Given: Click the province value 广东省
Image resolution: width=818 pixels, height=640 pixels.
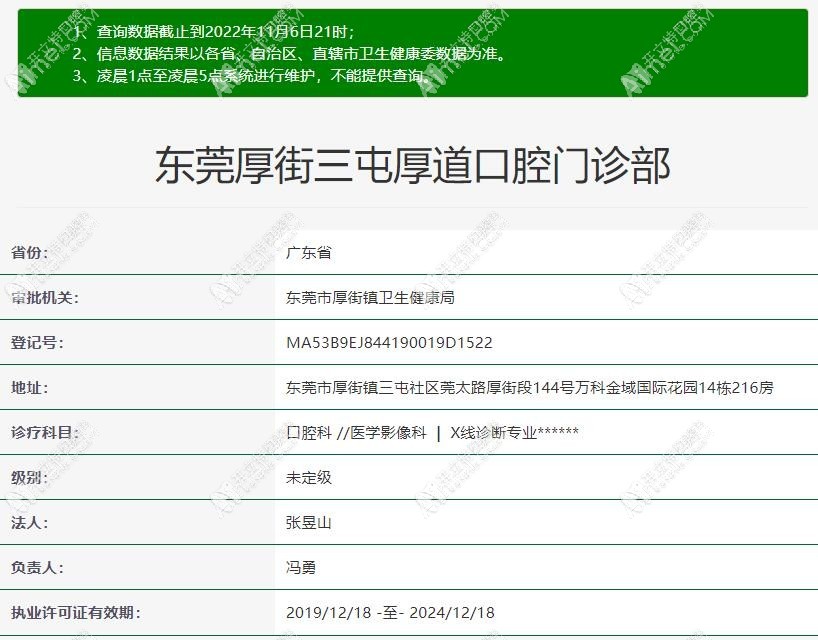Looking at the screenshot, I should [308, 253].
